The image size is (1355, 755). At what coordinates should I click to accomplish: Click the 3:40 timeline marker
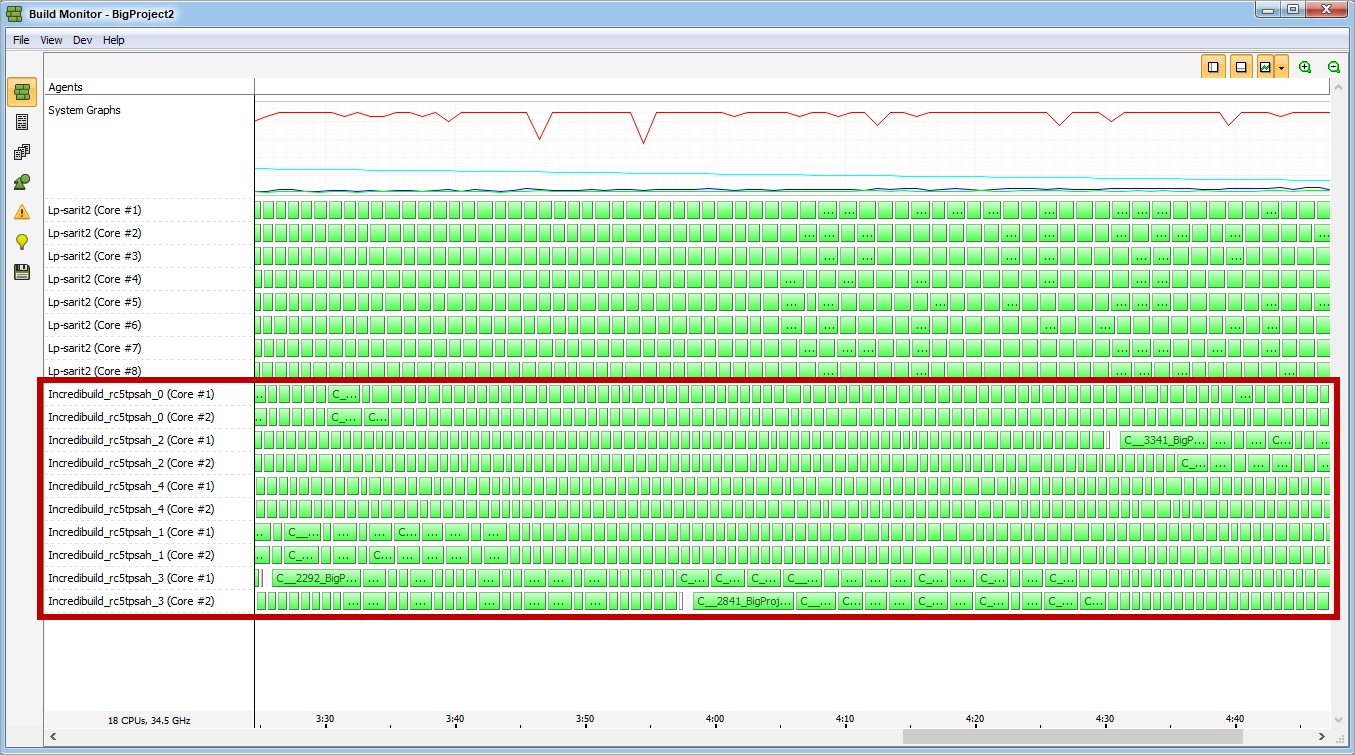455,718
